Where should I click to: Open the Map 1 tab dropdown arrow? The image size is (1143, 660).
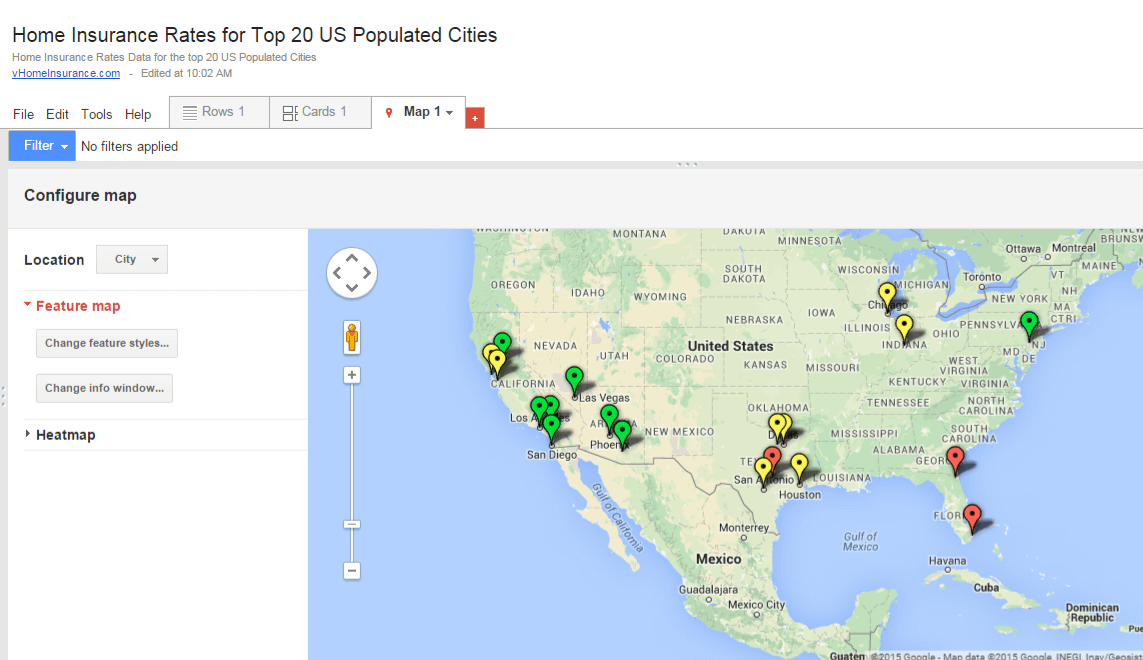click(x=450, y=112)
